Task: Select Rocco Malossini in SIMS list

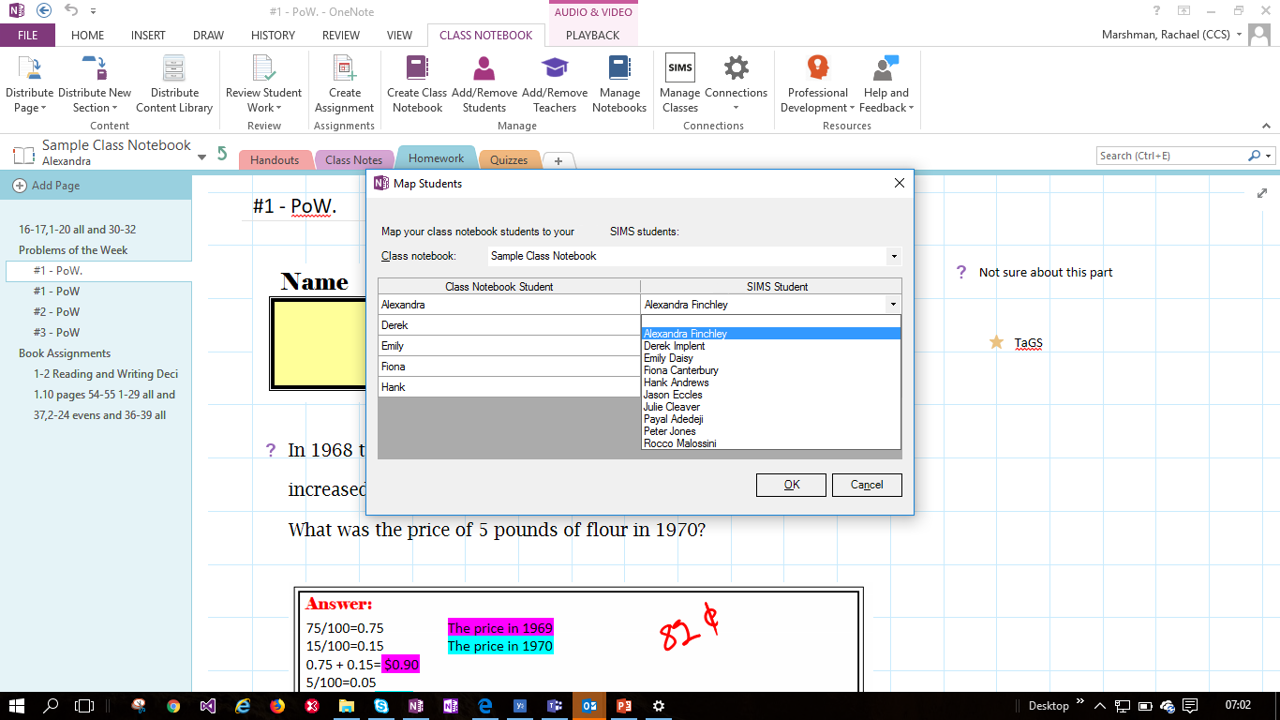Action: point(771,443)
